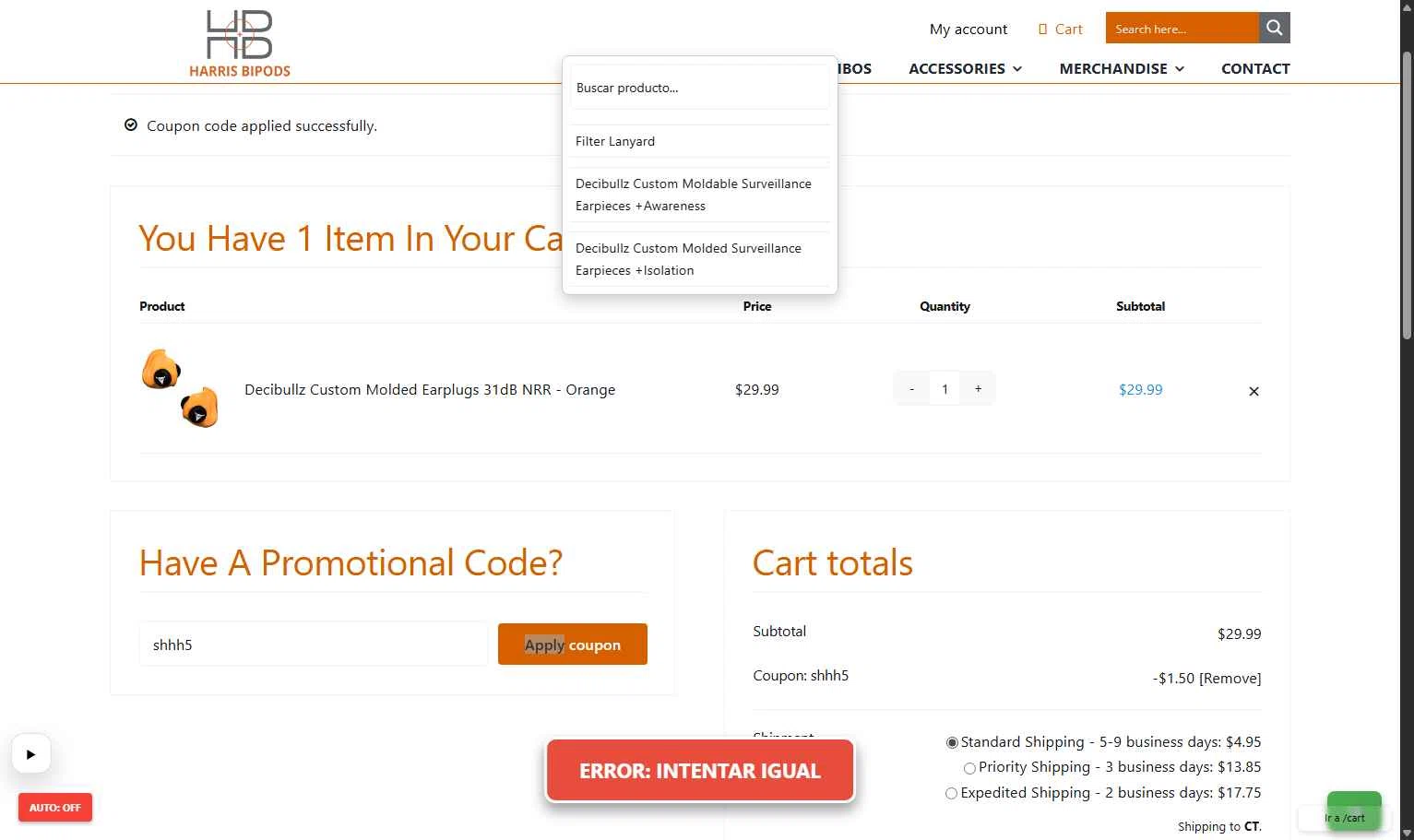Open My account link
The width and height of the screenshot is (1414, 840).
(x=968, y=30)
